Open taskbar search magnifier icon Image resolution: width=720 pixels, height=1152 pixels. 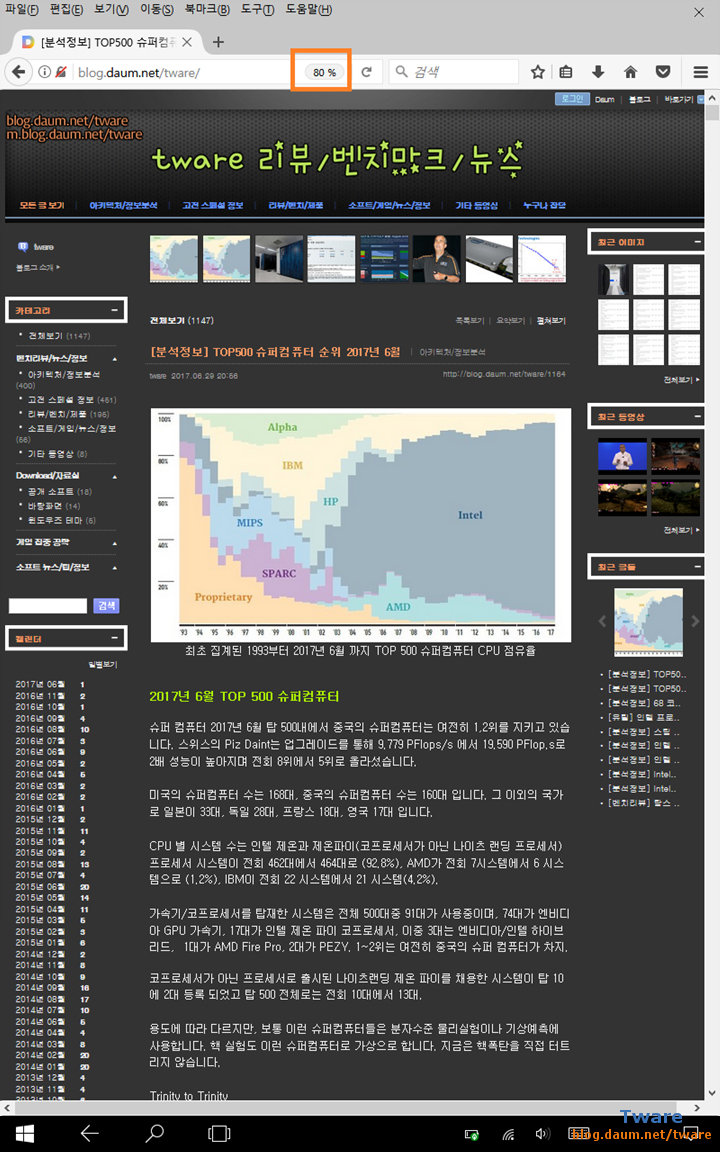[x=154, y=1133]
